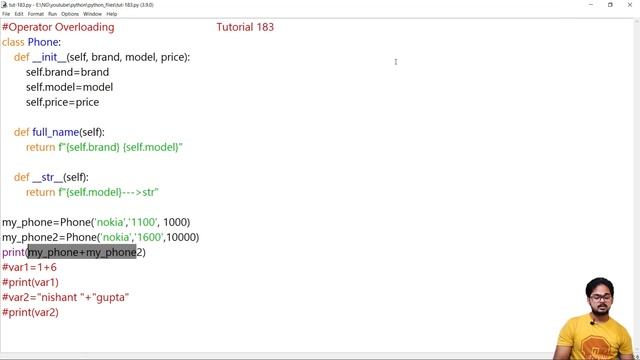Click the 'Tutorial 183' comment text
Viewport: 640px width, 360px height.
tap(245, 27)
